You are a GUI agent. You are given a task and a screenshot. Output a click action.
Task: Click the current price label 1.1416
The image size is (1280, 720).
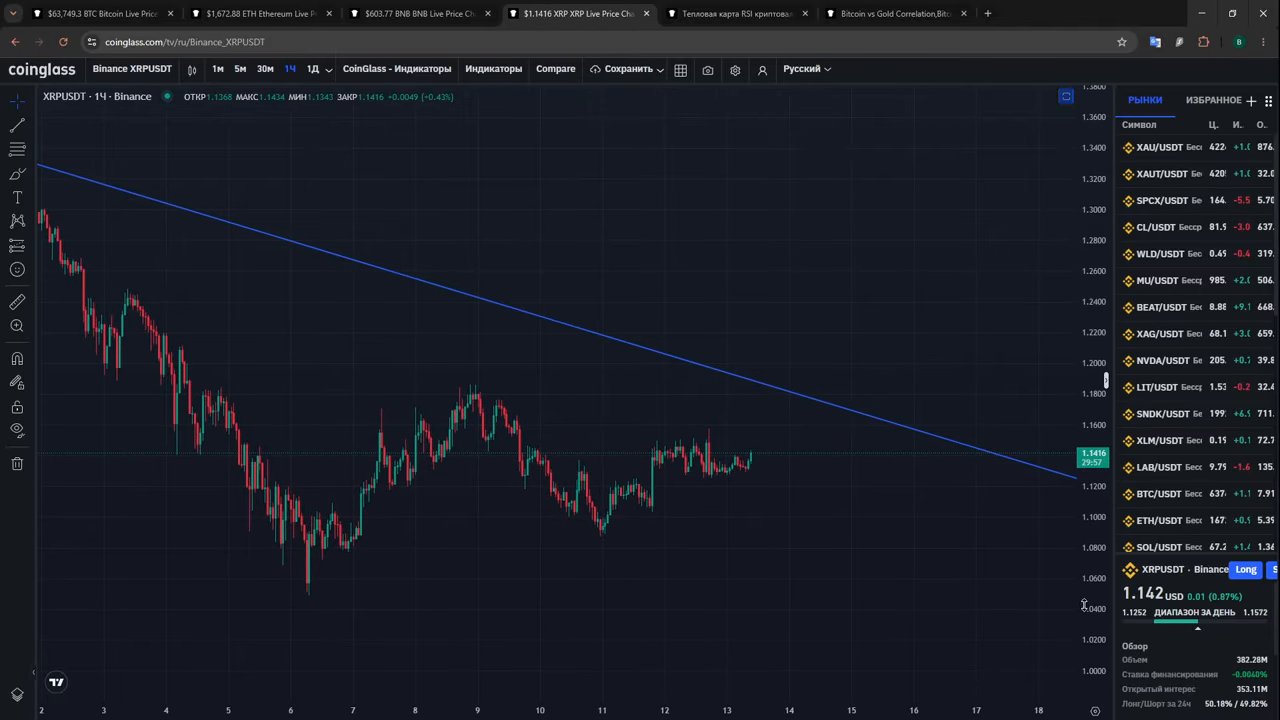pyautogui.click(x=1092, y=458)
